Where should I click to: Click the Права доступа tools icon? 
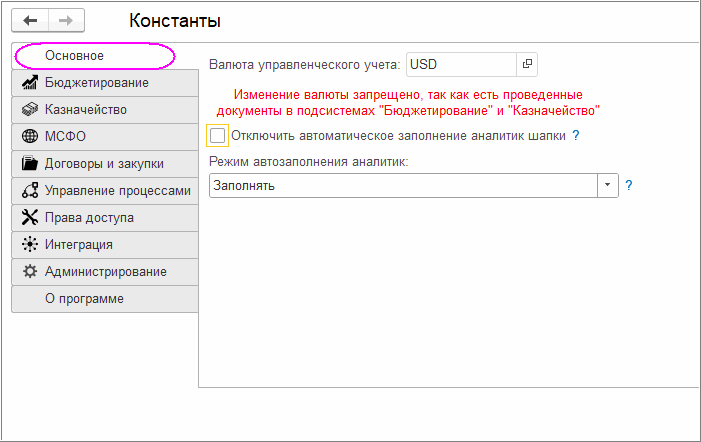(x=29, y=218)
